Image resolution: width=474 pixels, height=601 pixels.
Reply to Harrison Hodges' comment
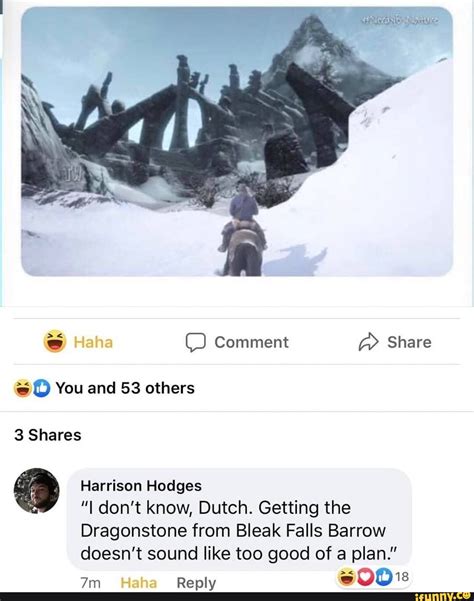pos(196,583)
